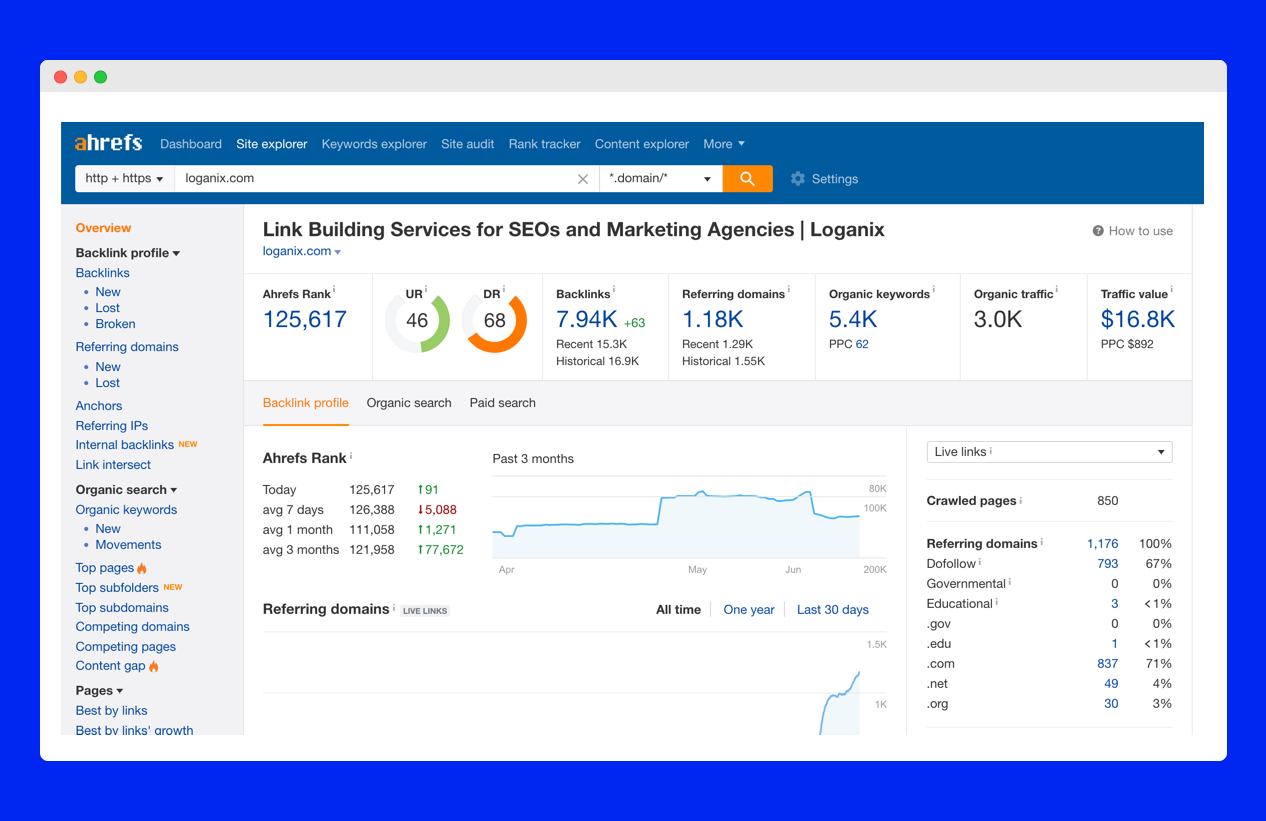Click info icon beside Referring domains stat card
The height and width of the screenshot is (821, 1266).
point(789,290)
